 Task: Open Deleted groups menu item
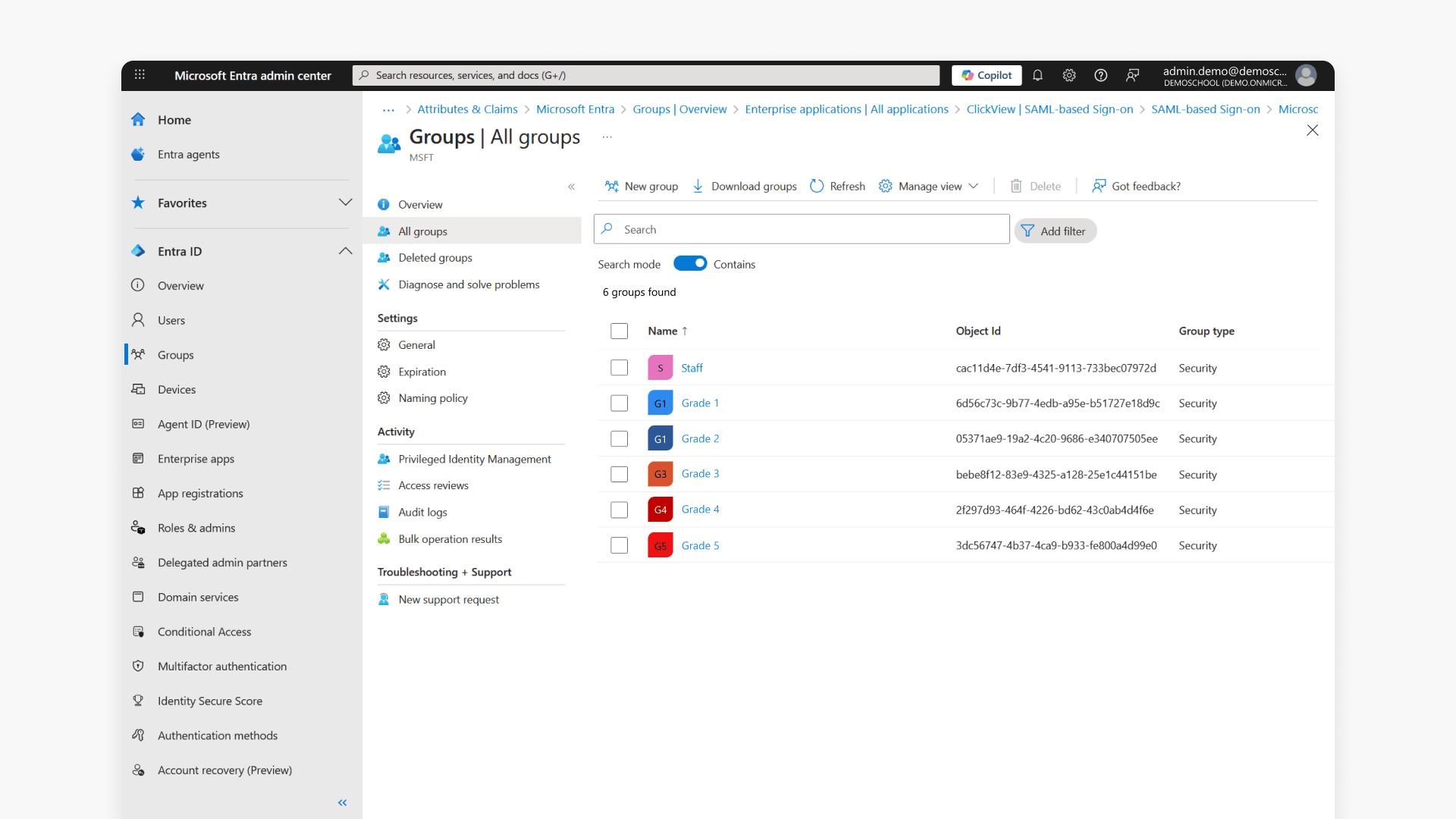coord(435,258)
